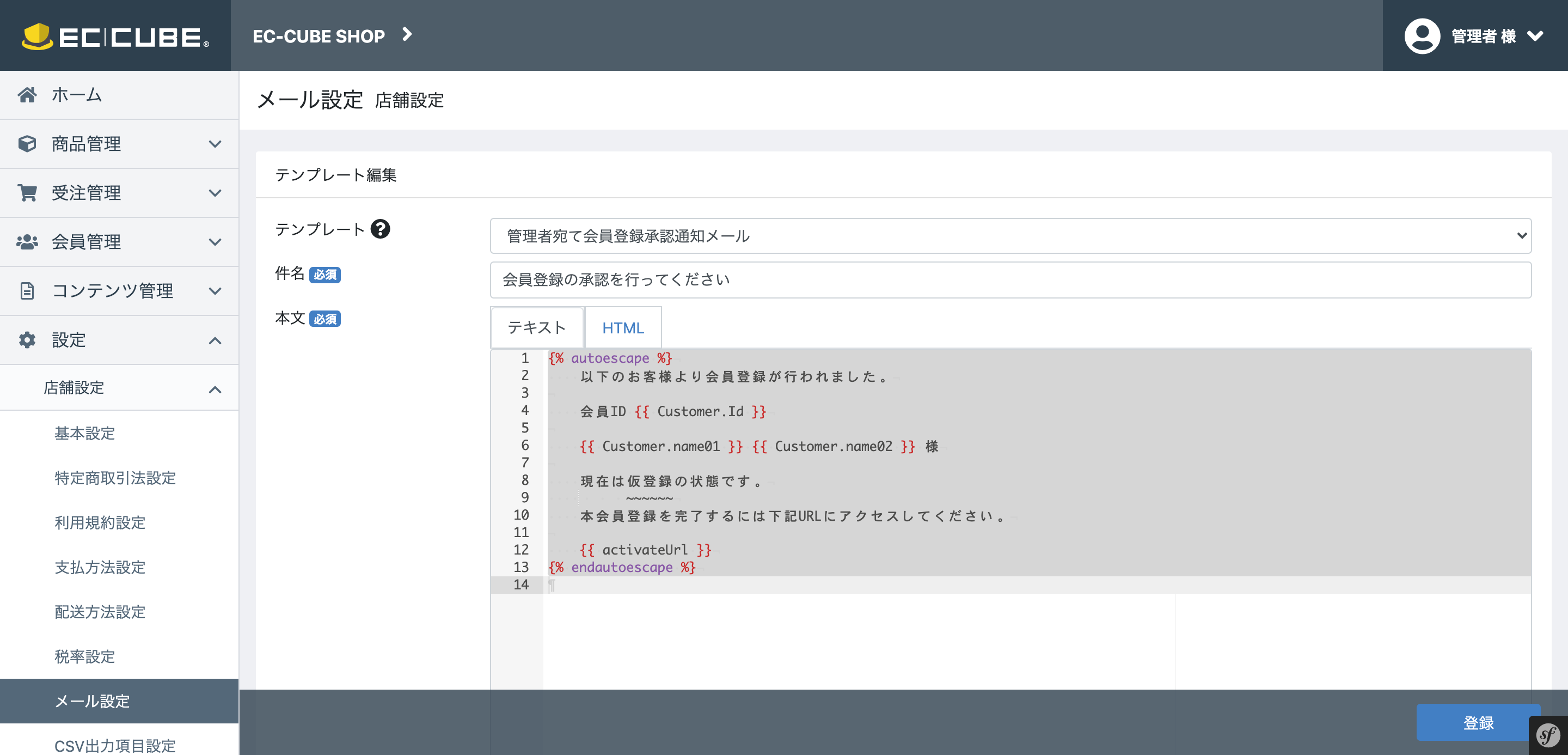Screen dimensions: 1568x755
Task: Click the order management cart icon
Action: coord(27,193)
